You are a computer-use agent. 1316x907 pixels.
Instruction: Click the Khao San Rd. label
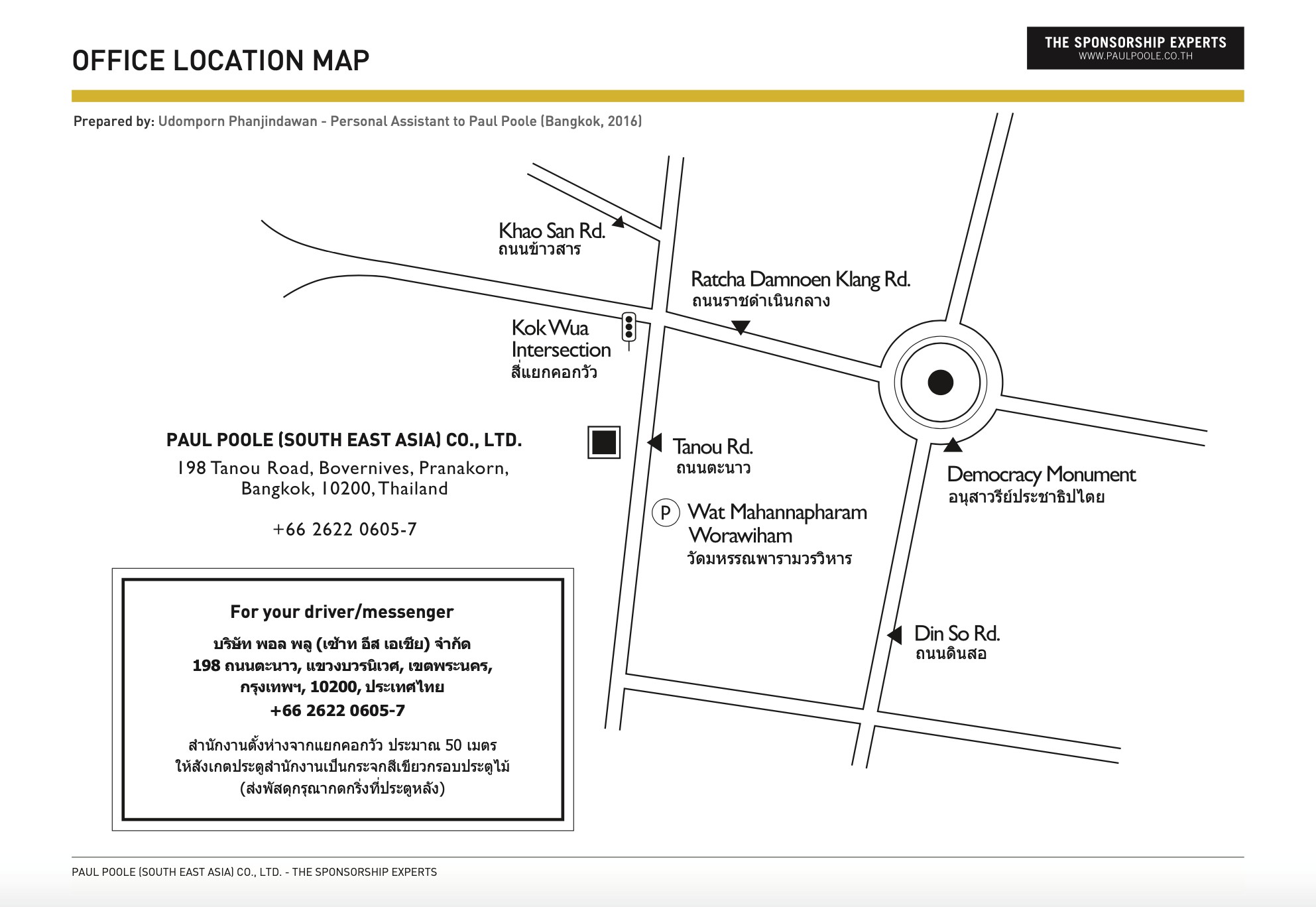pyautogui.click(x=552, y=231)
